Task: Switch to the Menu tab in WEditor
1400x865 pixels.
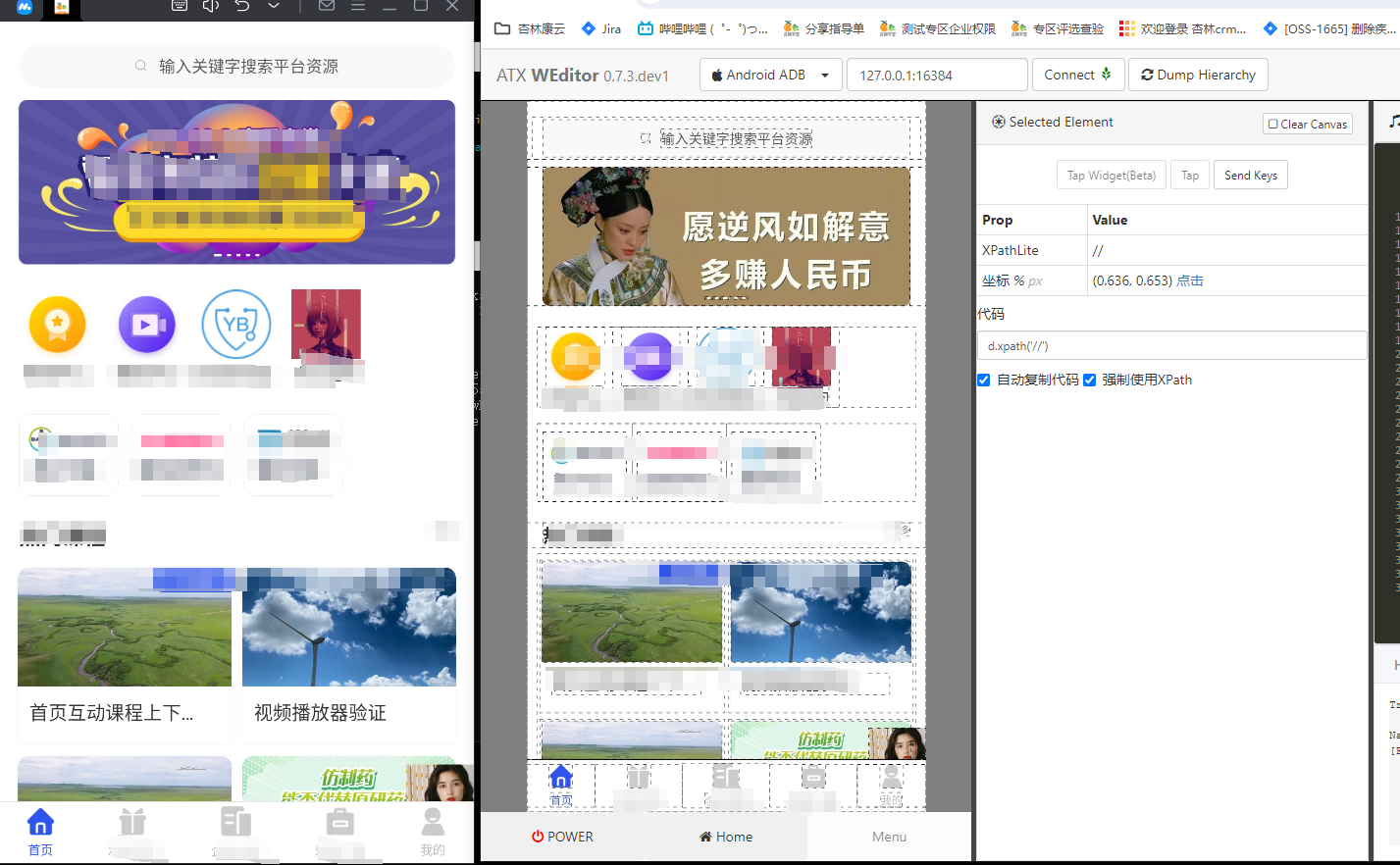Action: click(888, 837)
